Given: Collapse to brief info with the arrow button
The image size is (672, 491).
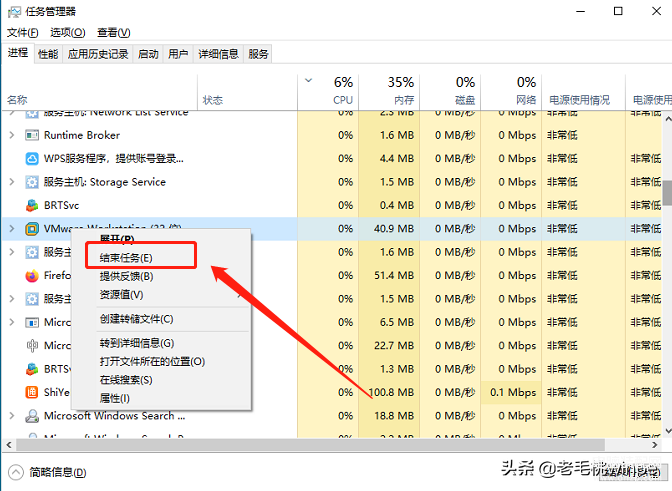Looking at the screenshot, I should pyautogui.click(x=16, y=472).
